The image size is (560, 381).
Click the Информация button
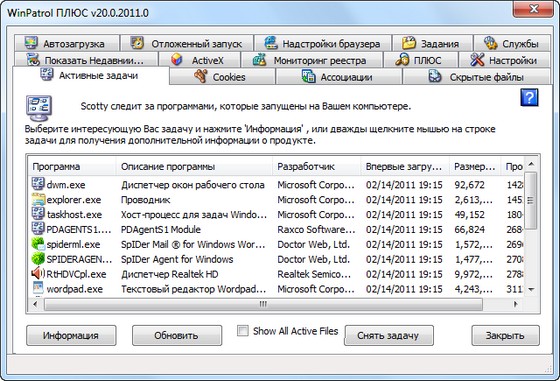click(x=71, y=335)
